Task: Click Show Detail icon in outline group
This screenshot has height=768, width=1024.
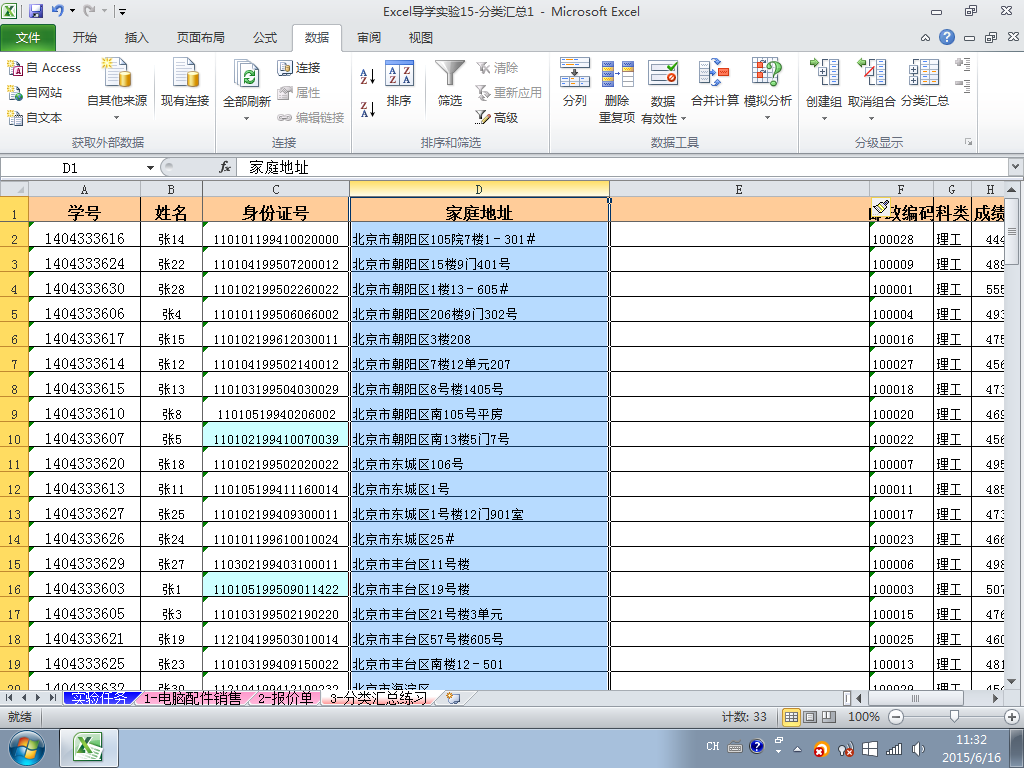Action: tap(962, 64)
